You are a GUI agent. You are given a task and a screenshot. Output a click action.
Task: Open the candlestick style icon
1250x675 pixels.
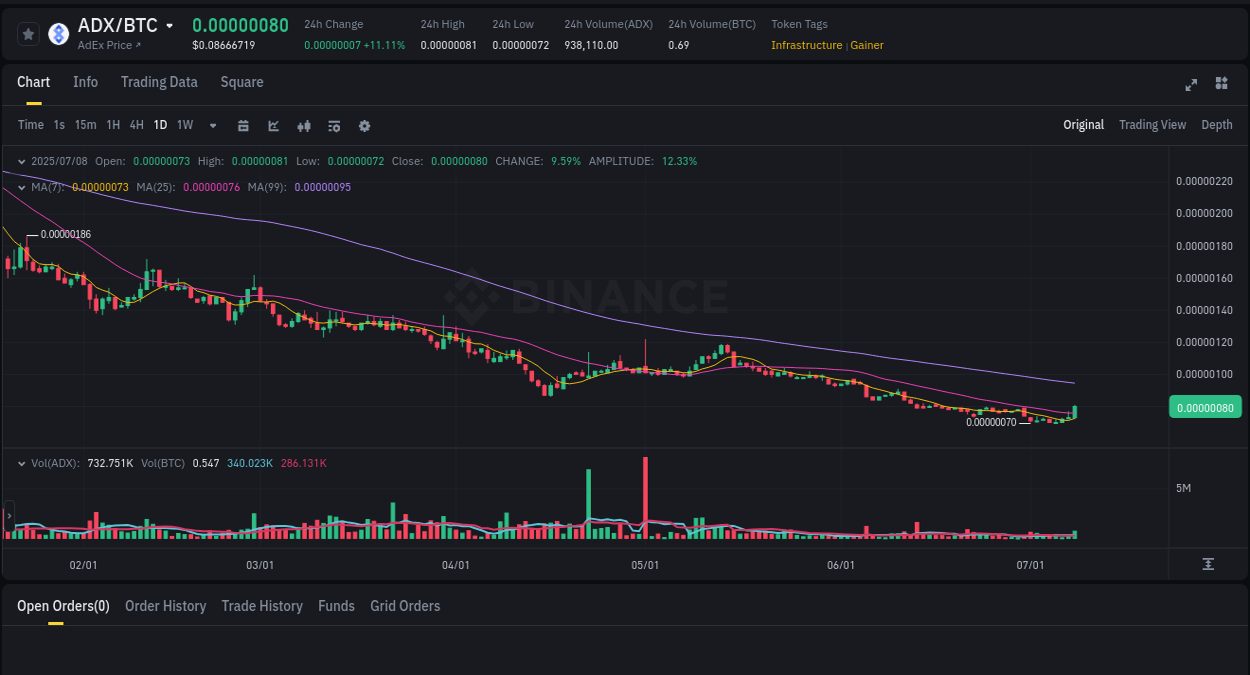point(303,125)
